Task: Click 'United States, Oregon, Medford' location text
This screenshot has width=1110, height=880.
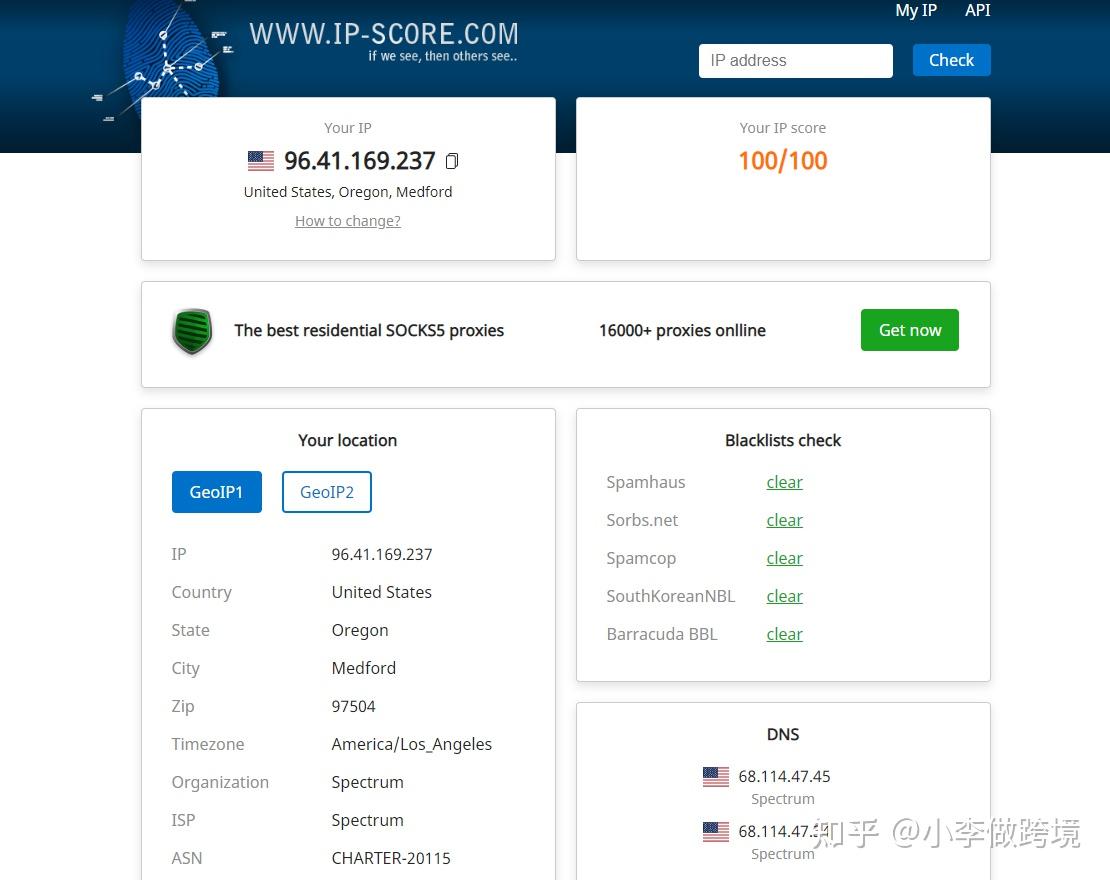Action: pyautogui.click(x=348, y=192)
